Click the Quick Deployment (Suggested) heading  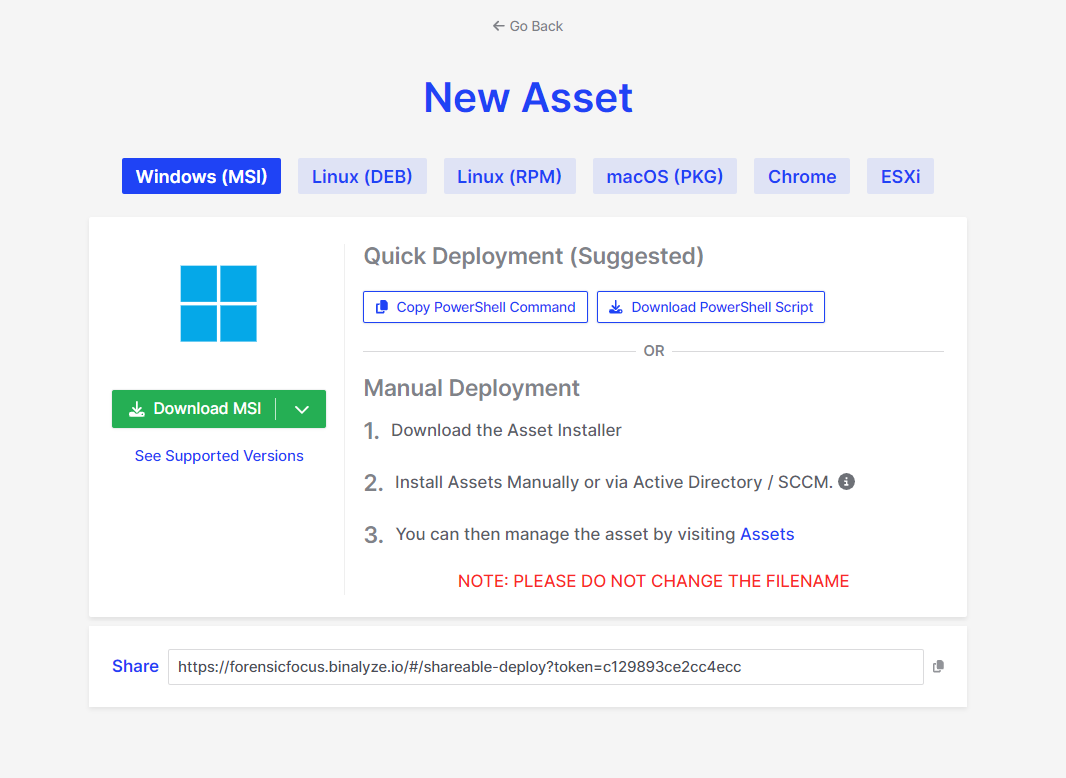[534, 256]
